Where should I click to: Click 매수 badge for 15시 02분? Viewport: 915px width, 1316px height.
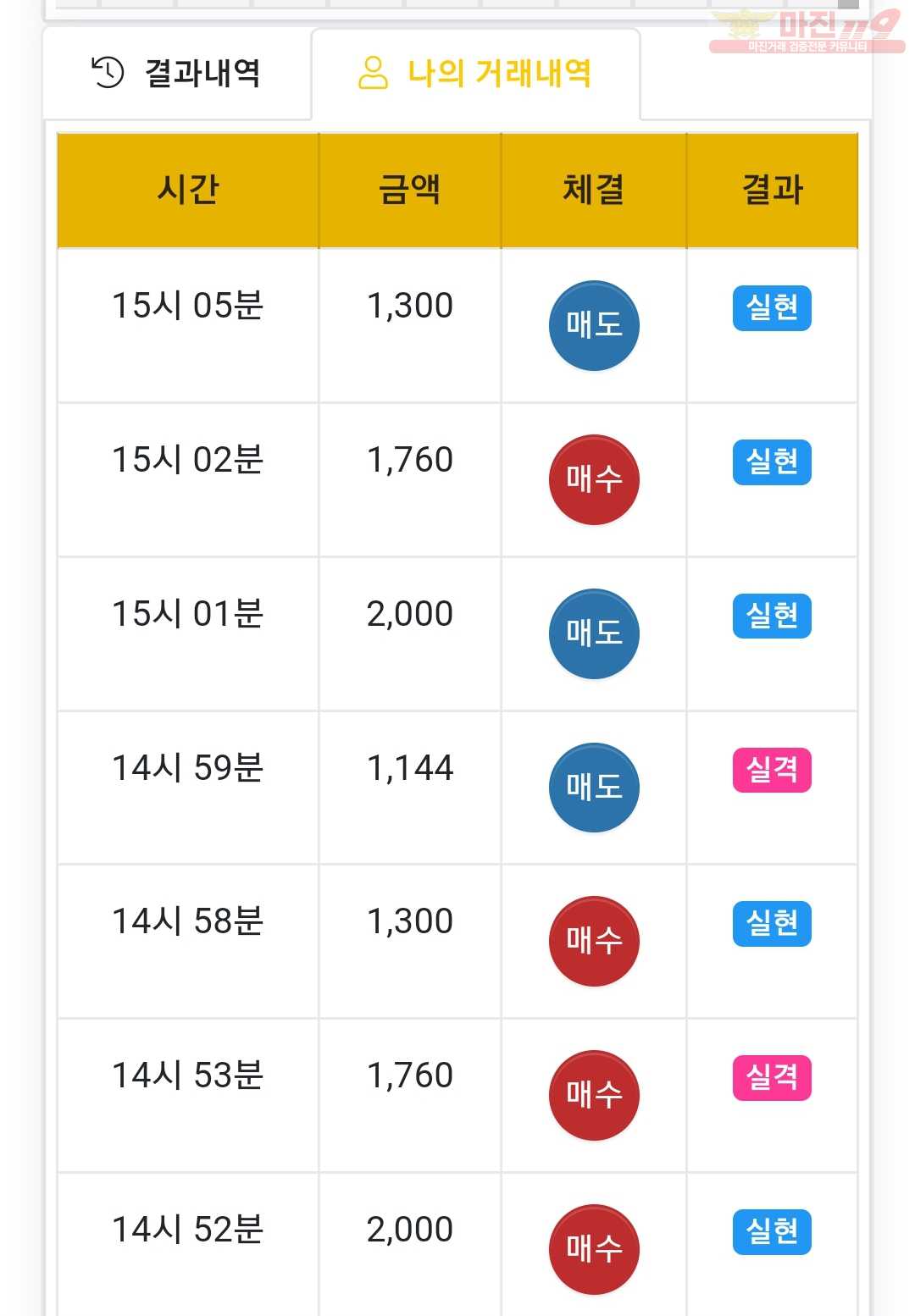tap(594, 480)
